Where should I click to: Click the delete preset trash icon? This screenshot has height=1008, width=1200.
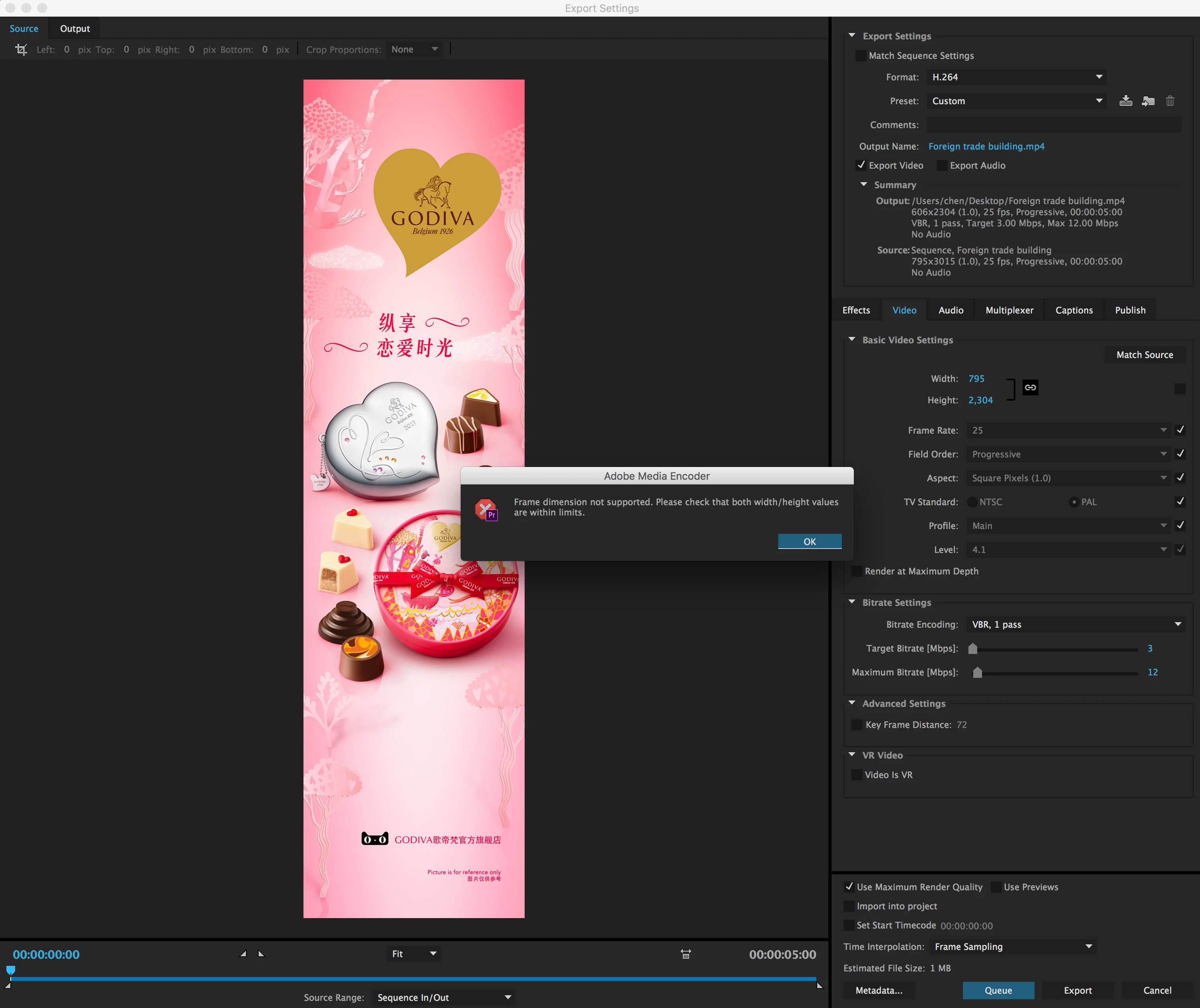1170,101
